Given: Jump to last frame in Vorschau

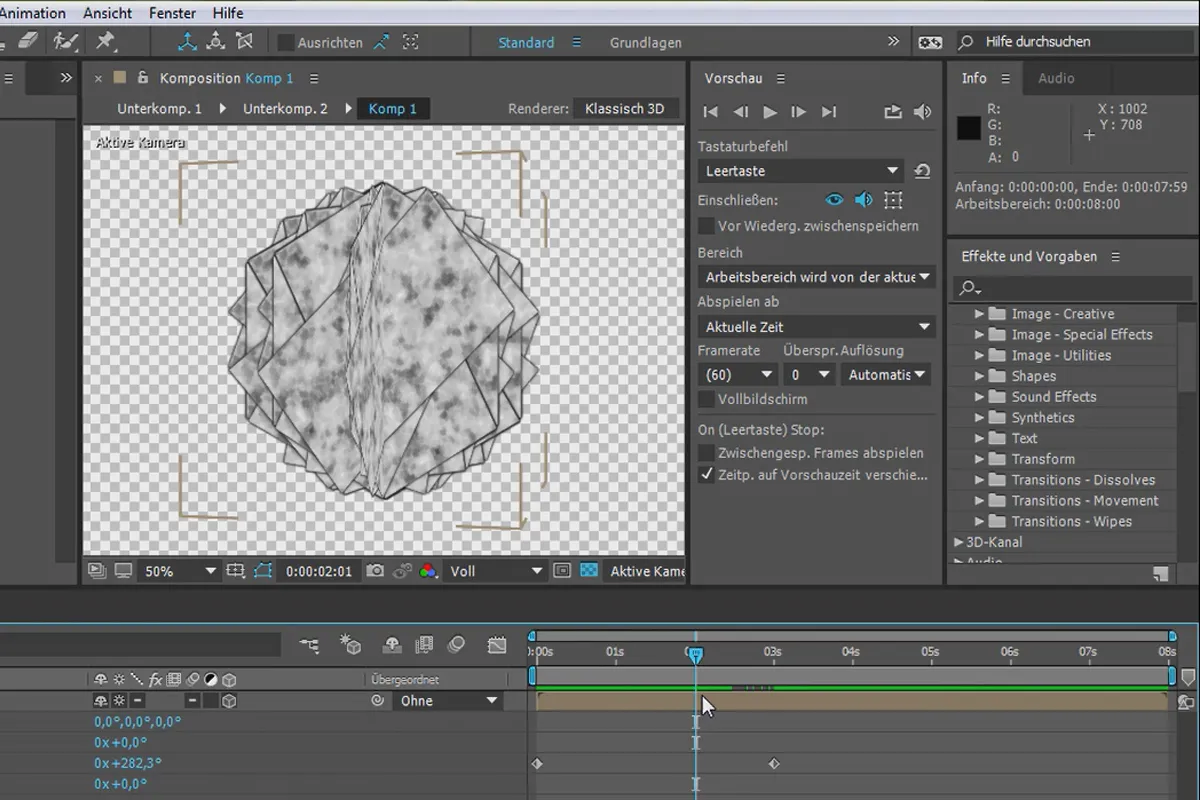Looking at the screenshot, I should [829, 113].
